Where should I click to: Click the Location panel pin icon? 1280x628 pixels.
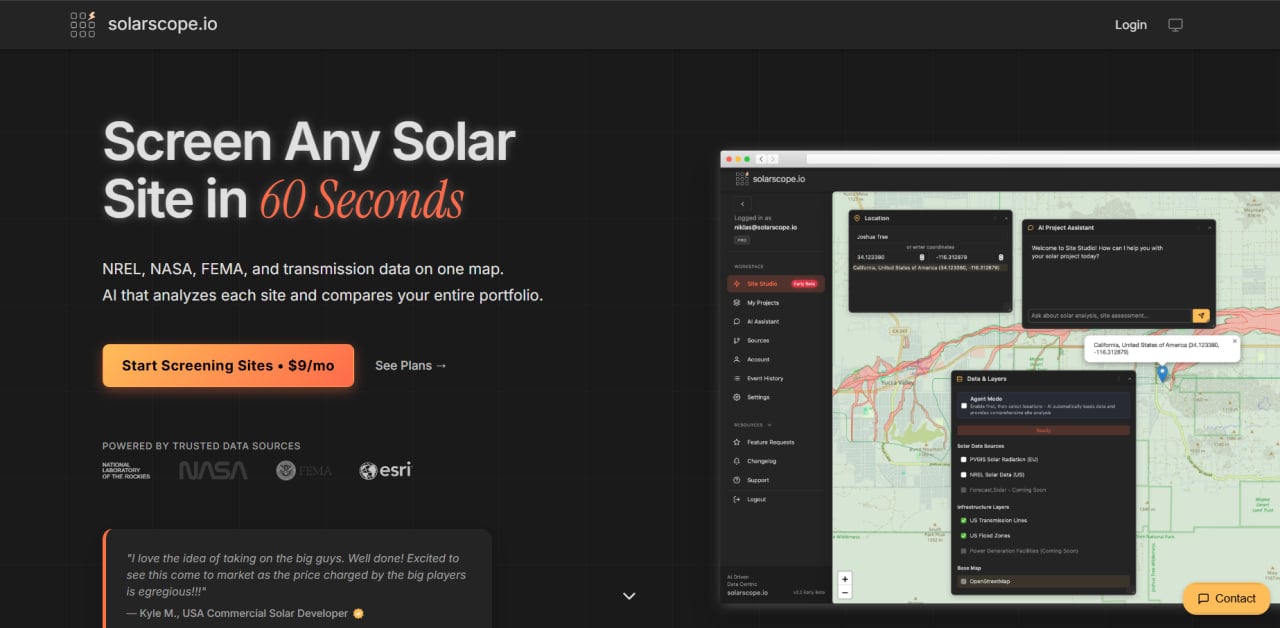tap(857, 218)
